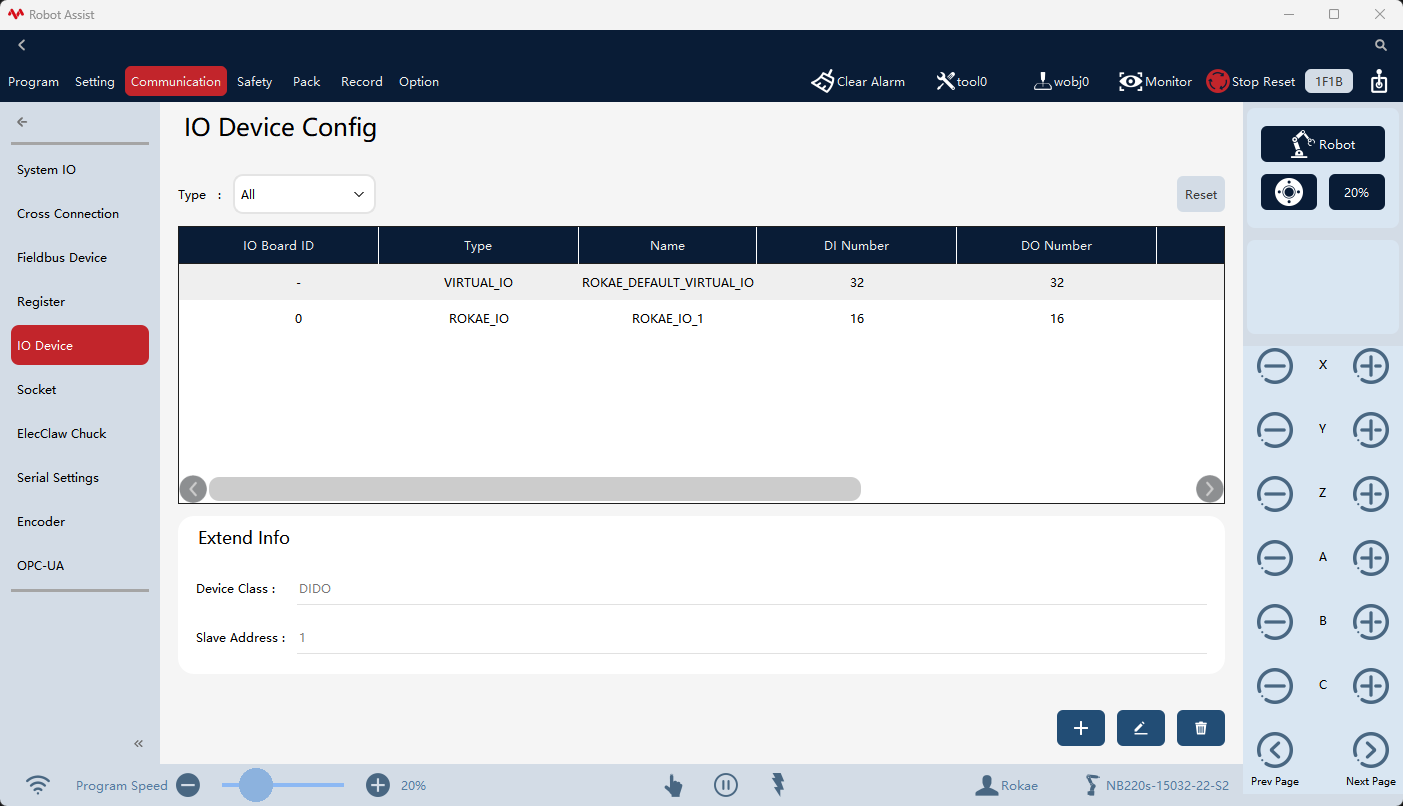Click the Robot button in right panel
This screenshot has width=1403, height=806.
click(1322, 144)
